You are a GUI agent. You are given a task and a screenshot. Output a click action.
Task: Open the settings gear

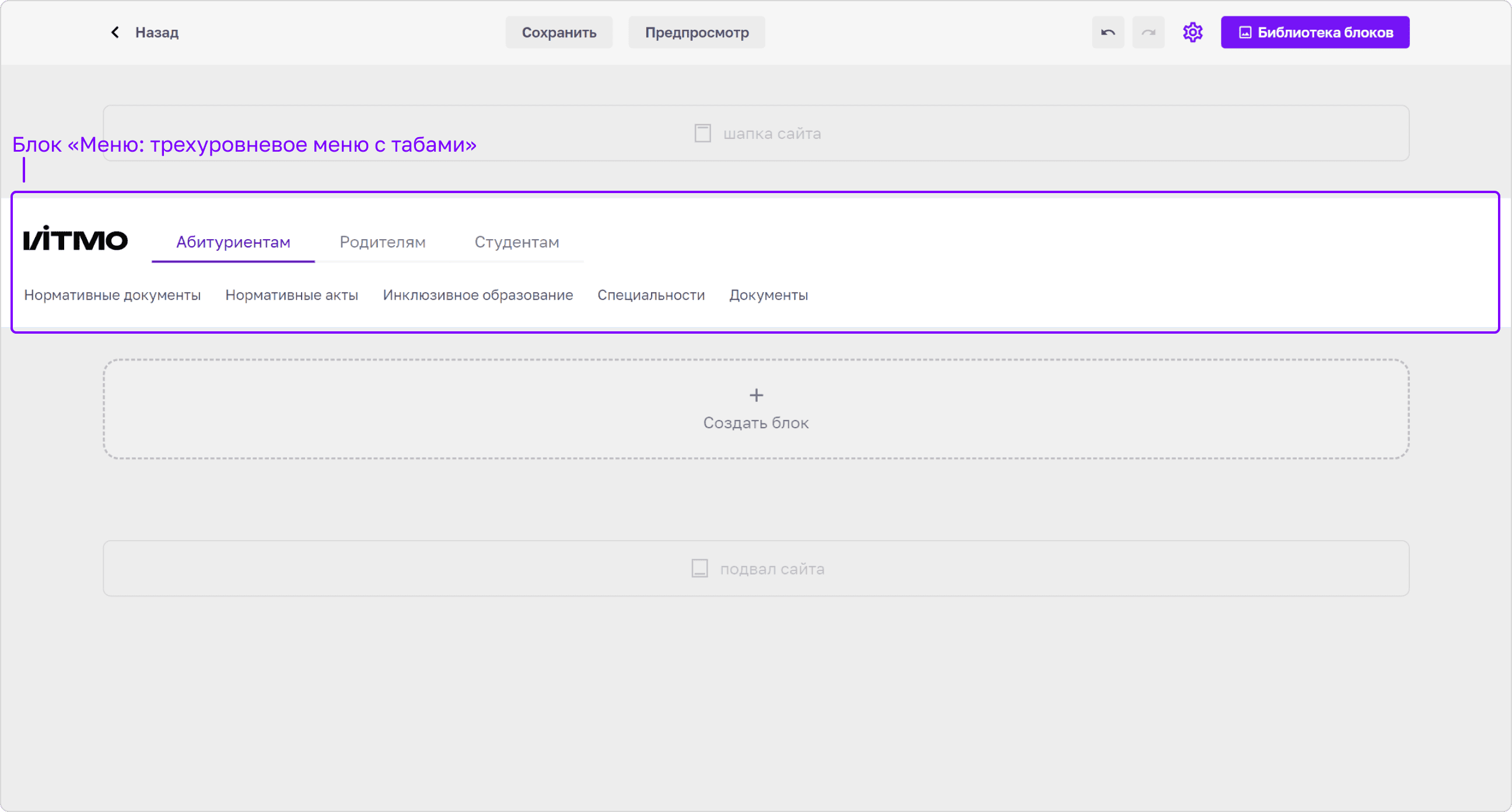pos(1192,32)
